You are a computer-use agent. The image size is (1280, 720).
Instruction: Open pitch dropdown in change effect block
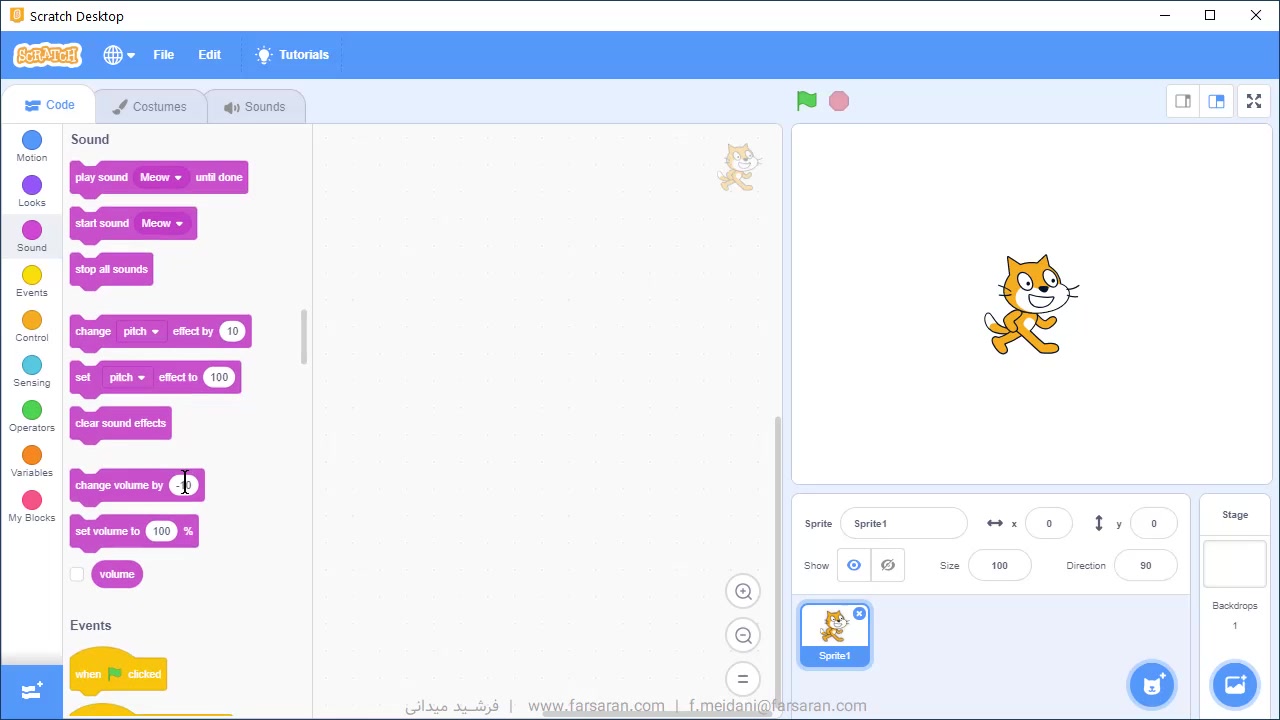(x=141, y=331)
